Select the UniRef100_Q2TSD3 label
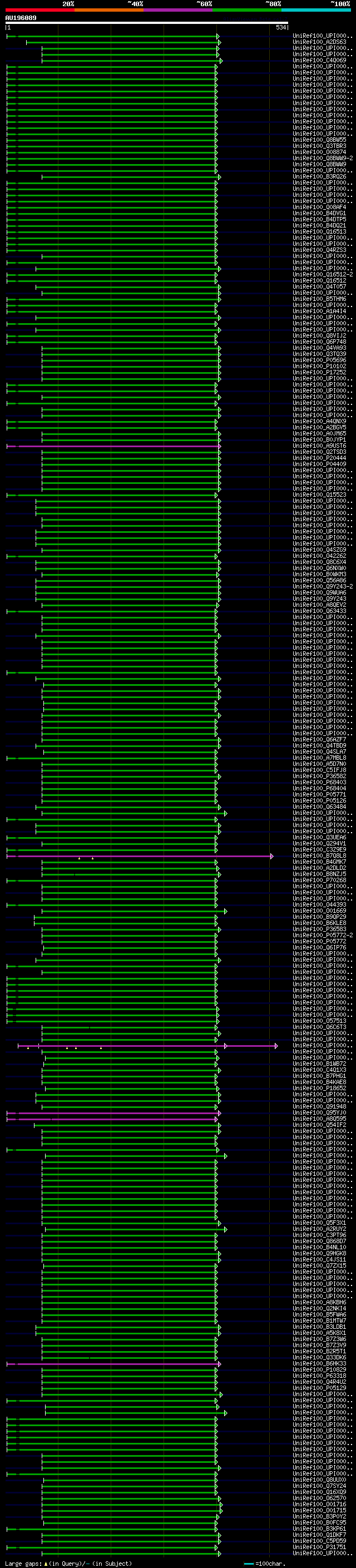The width and height of the screenshot is (356, 1568). pos(319,452)
